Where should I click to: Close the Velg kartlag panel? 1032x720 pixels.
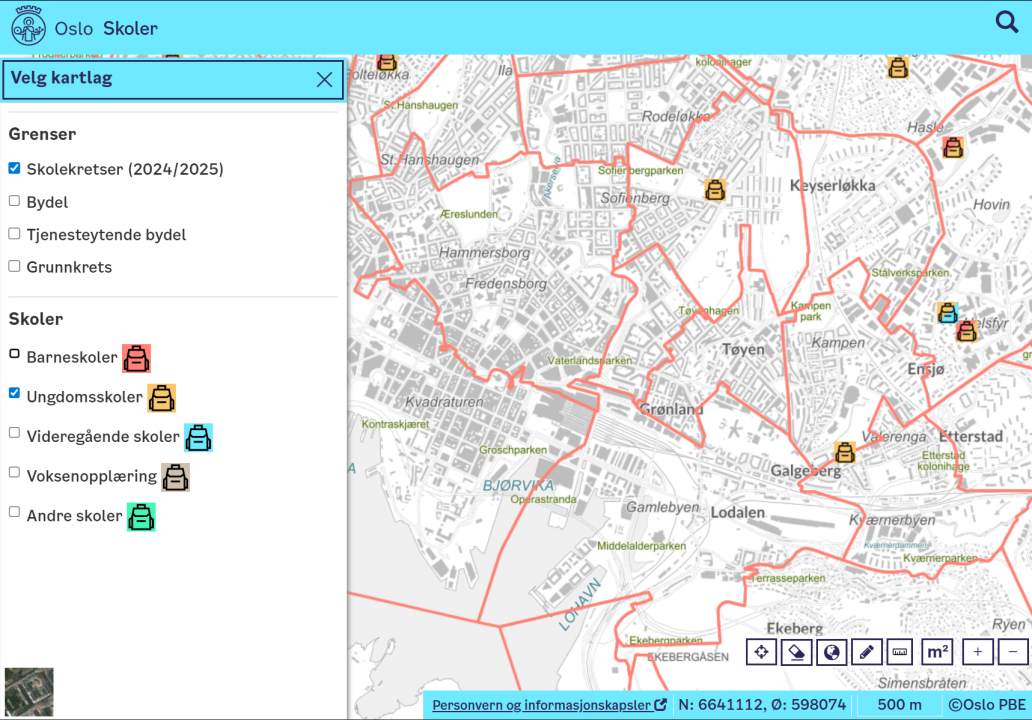[324, 80]
